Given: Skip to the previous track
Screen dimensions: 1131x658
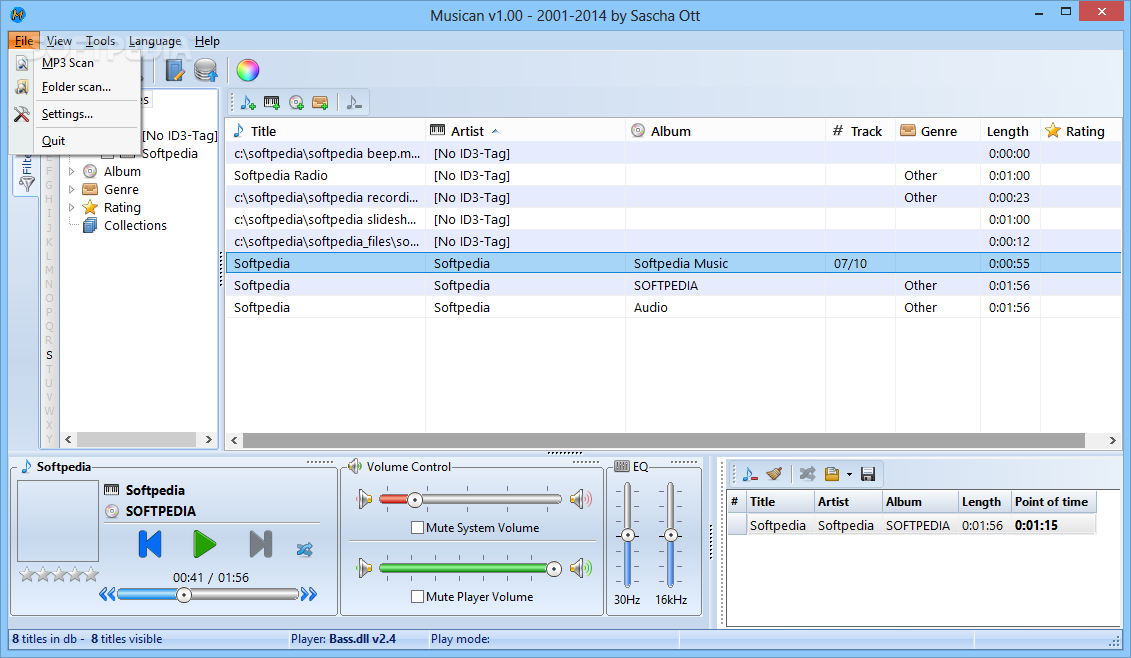Looking at the screenshot, I should (x=150, y=544).
